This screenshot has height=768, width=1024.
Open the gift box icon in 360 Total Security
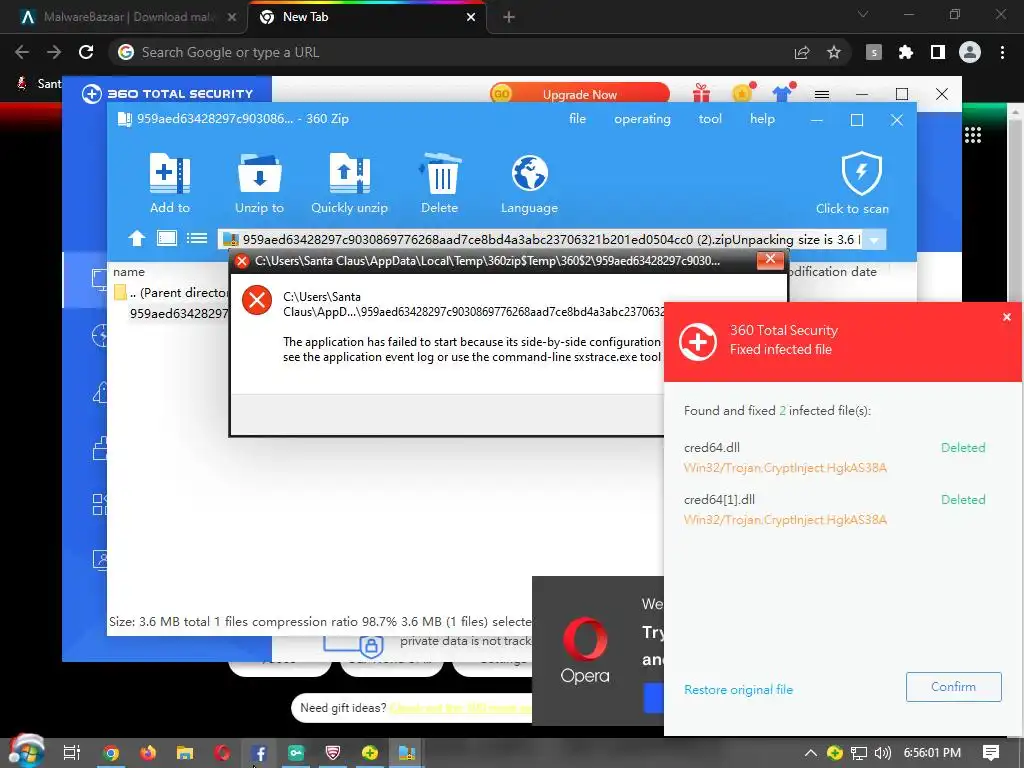(x=701, y=94)
